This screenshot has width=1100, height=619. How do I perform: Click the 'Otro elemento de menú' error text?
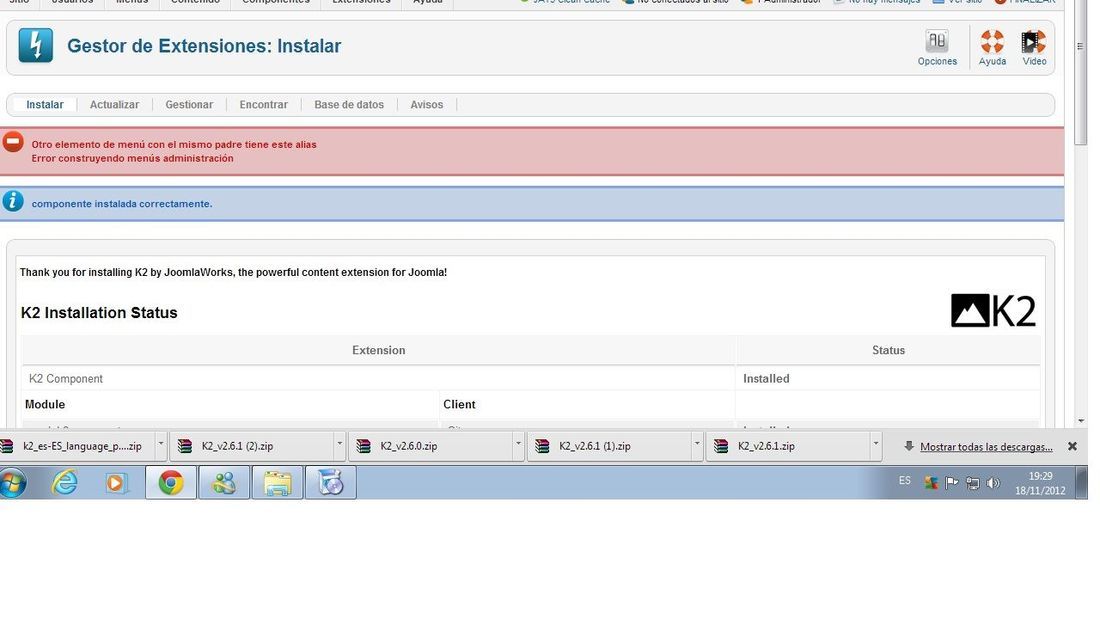coord(174,145)
